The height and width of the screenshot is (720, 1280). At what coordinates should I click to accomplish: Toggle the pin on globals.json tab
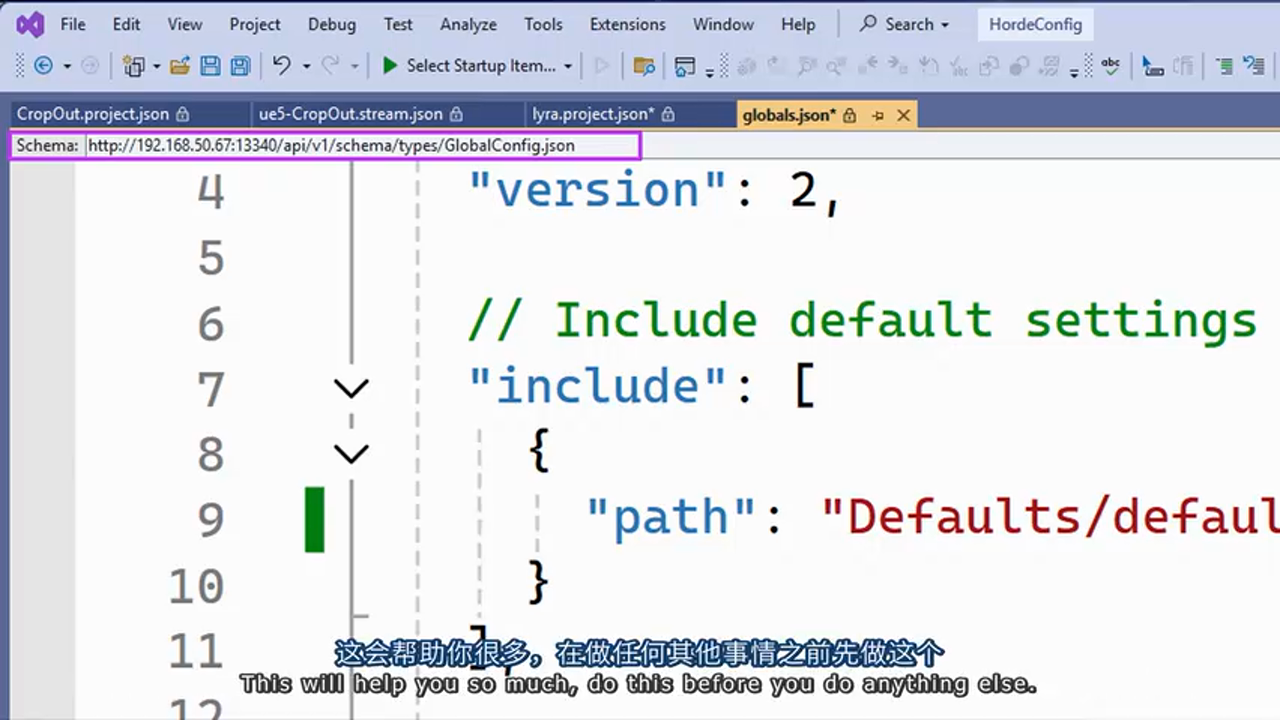(x=878, y=115)
